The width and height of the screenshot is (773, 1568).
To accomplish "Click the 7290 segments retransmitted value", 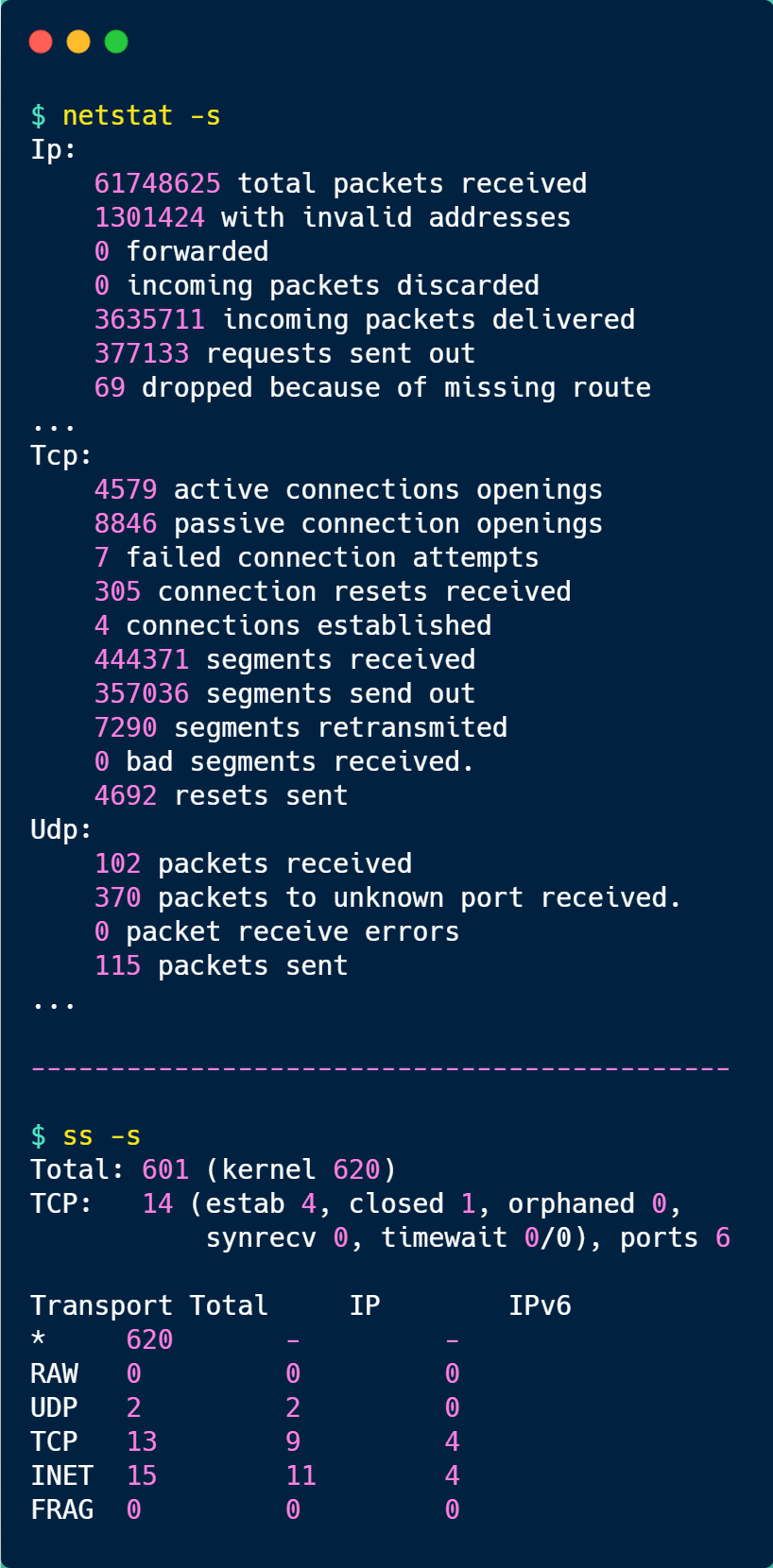I will click(x=126, y=727).
